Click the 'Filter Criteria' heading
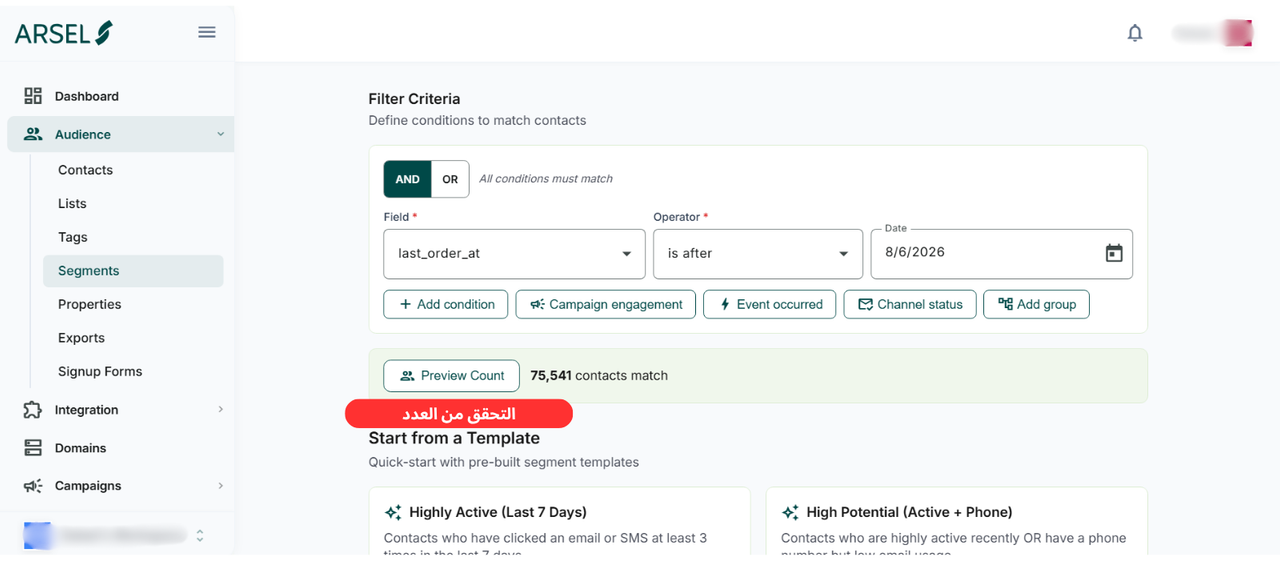The image size is (1280, 561). pos(414,99)
